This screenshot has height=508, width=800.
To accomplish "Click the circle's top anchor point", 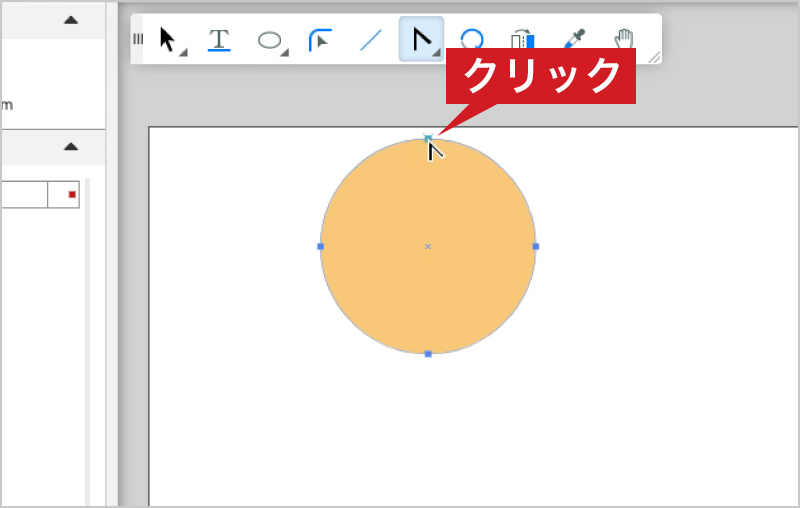I will [428, 138].
